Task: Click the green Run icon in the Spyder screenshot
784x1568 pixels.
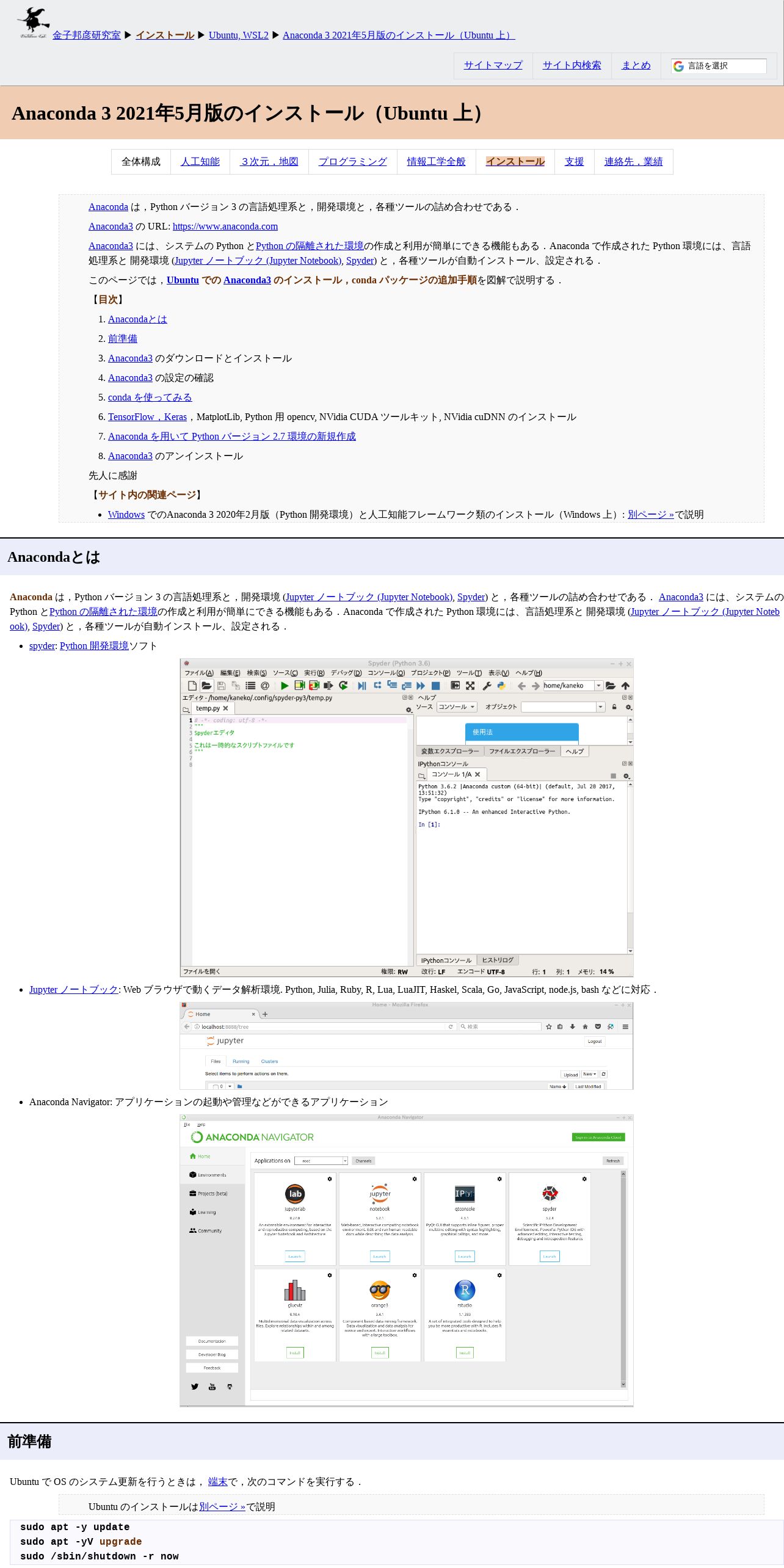Action: click(285, 686)
